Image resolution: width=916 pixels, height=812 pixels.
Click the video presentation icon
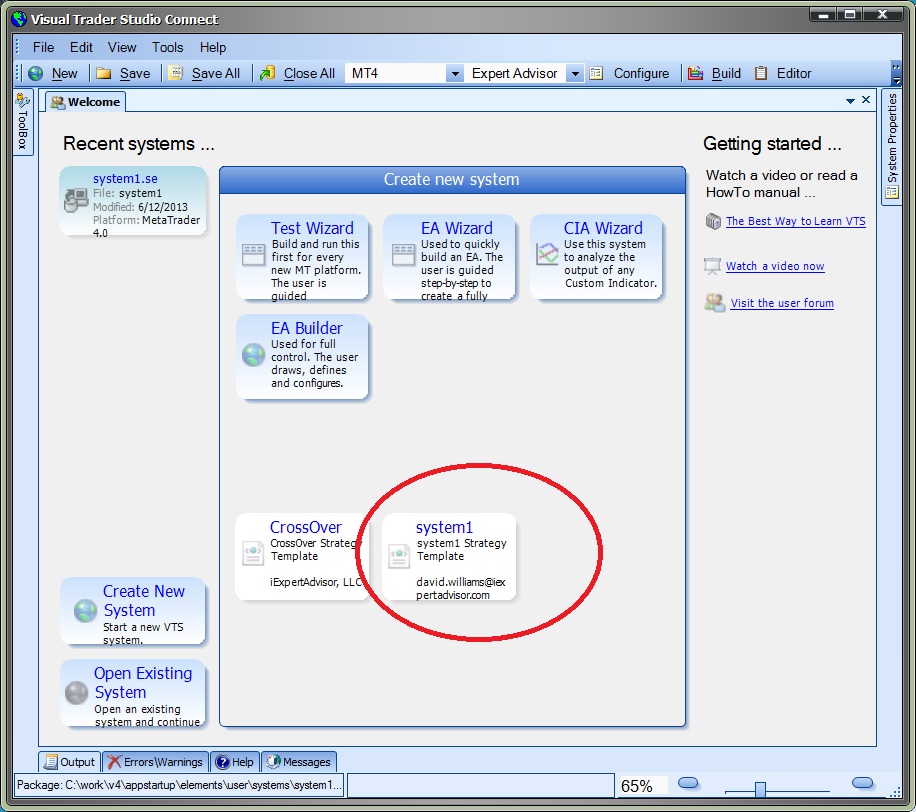712,266
